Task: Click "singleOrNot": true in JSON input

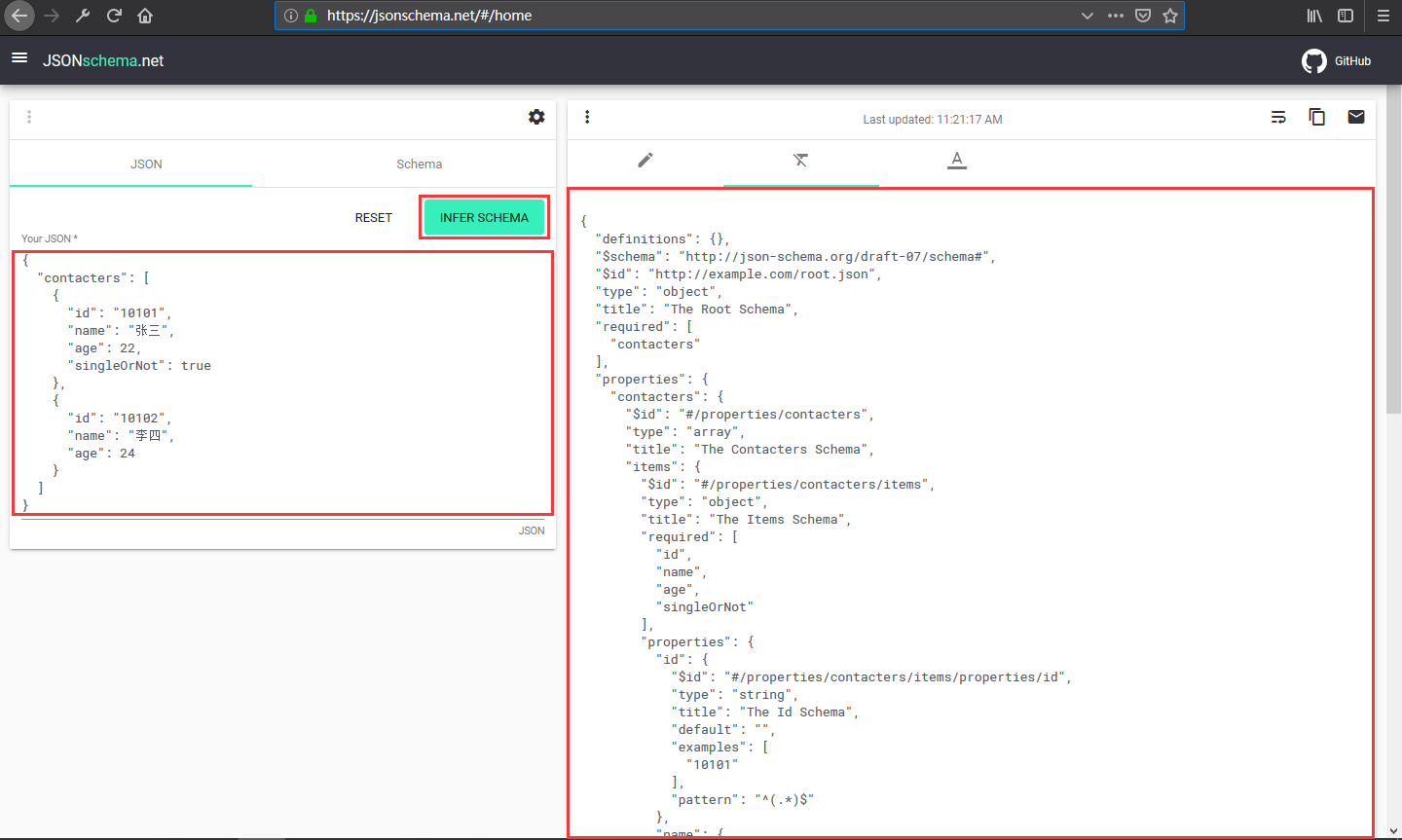Action: pos(139,366)
